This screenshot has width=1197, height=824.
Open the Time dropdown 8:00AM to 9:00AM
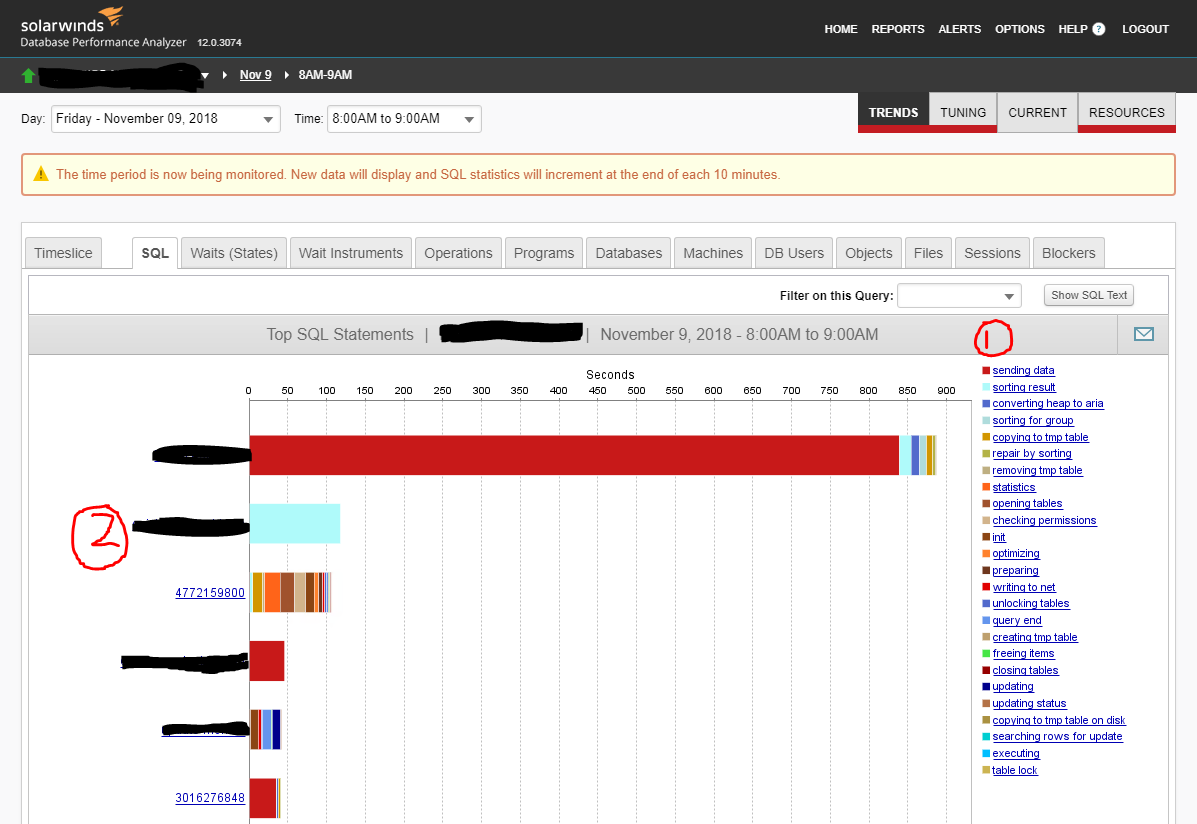[404, 118]
